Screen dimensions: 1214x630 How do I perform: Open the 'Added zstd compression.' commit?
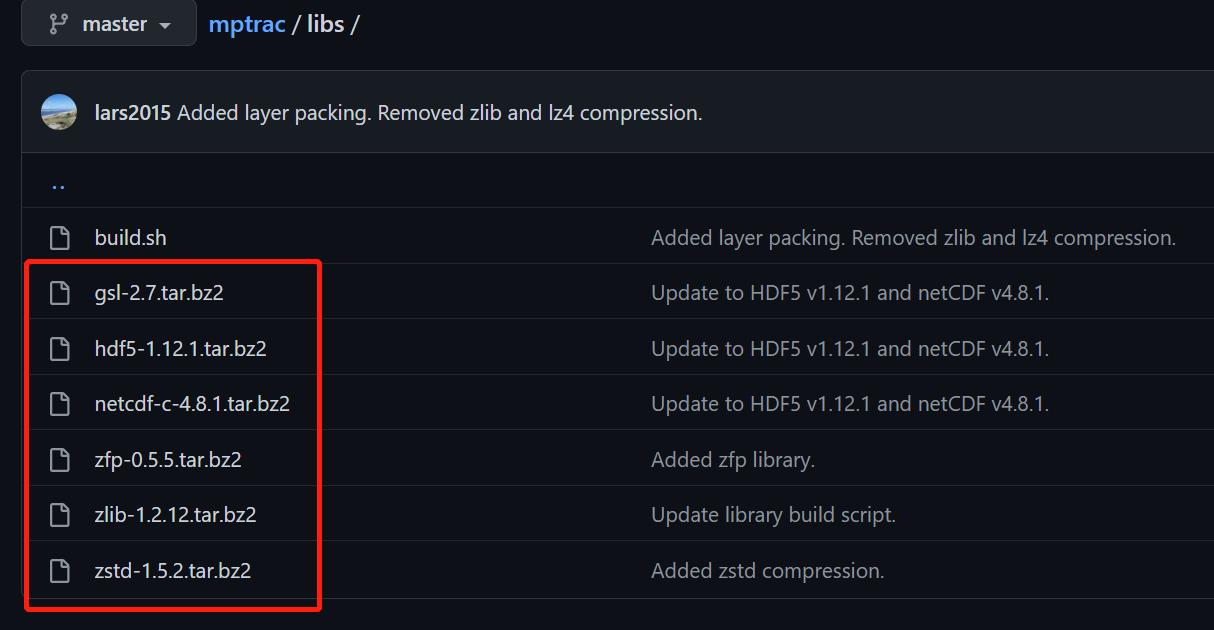[x=767, y=571]
